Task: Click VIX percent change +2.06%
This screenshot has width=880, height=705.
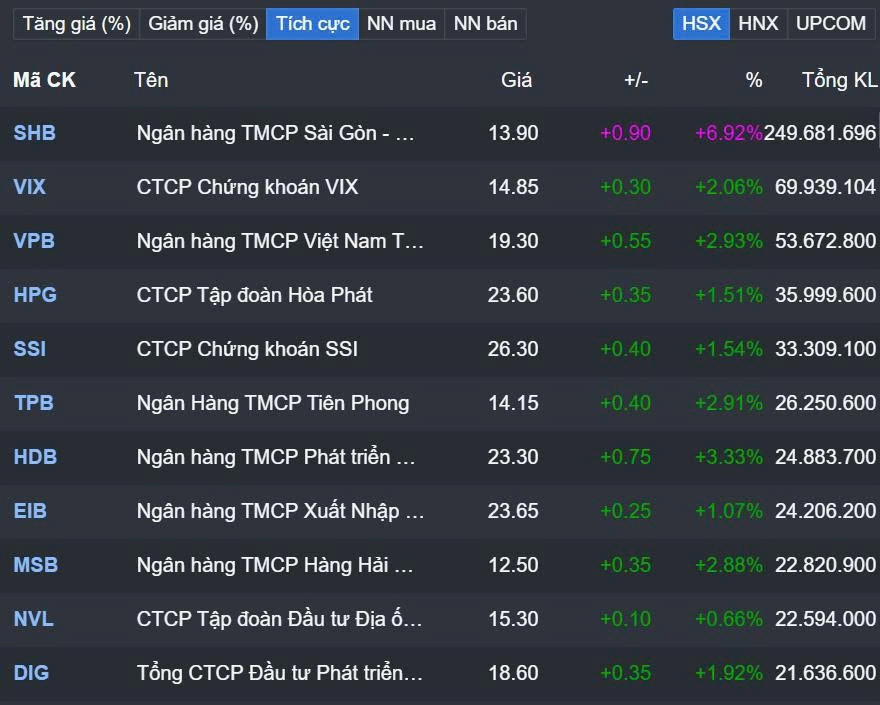Action: tap(728, 187)
